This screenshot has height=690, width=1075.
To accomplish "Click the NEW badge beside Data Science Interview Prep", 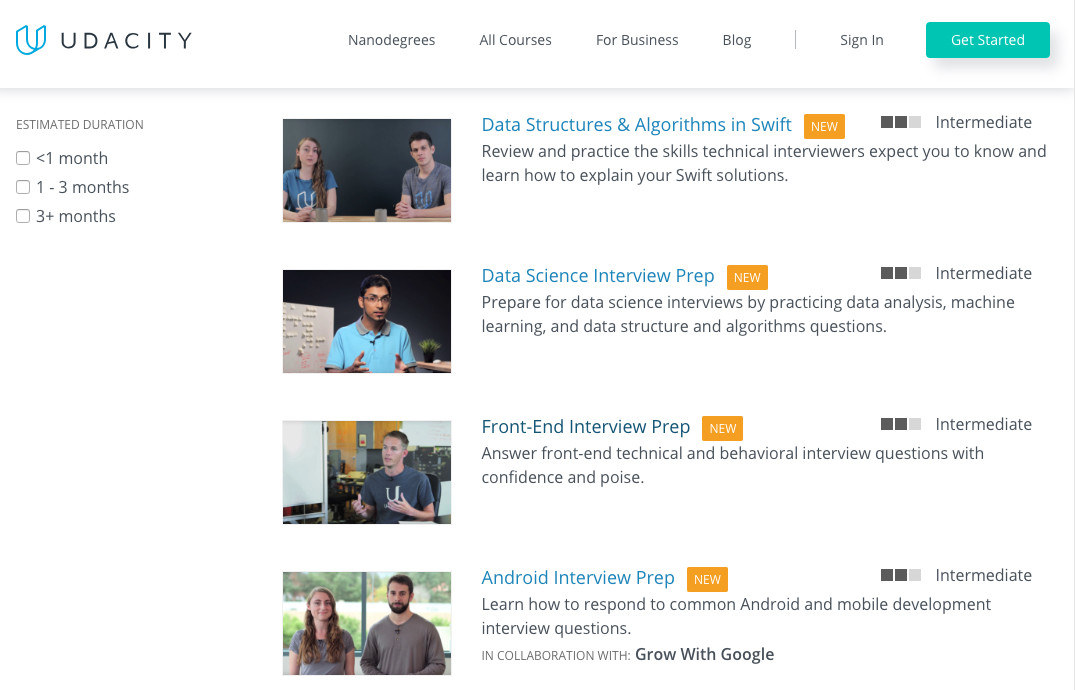I will click(x=747, y=277).
